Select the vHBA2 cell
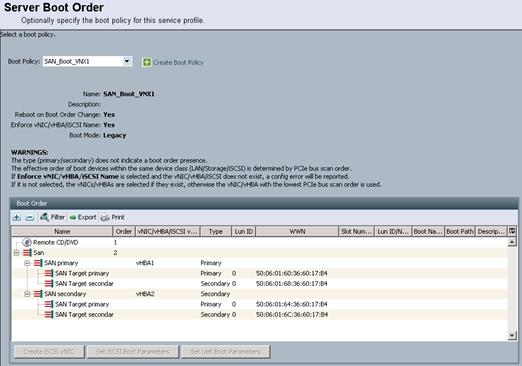 click(x=145, y=294)
